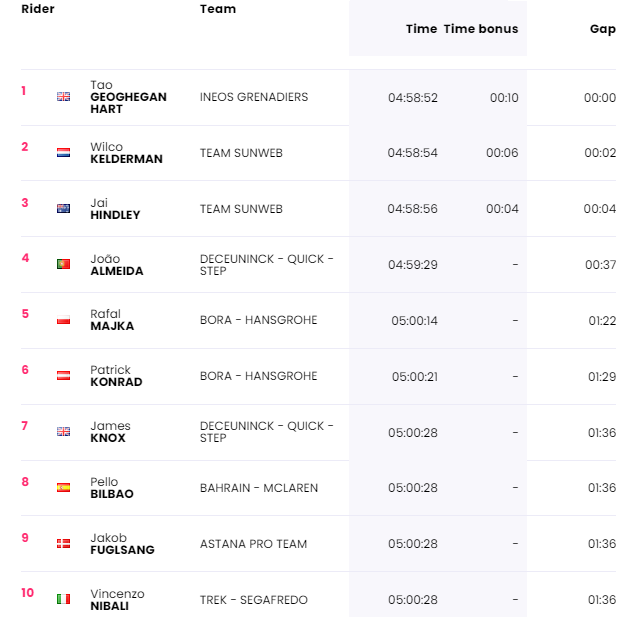Image resolution: width=629 pixels, height=617 pixels.
Task: Select the Time bonus column header
Action: pyautogui.click(x=481, y=29)
